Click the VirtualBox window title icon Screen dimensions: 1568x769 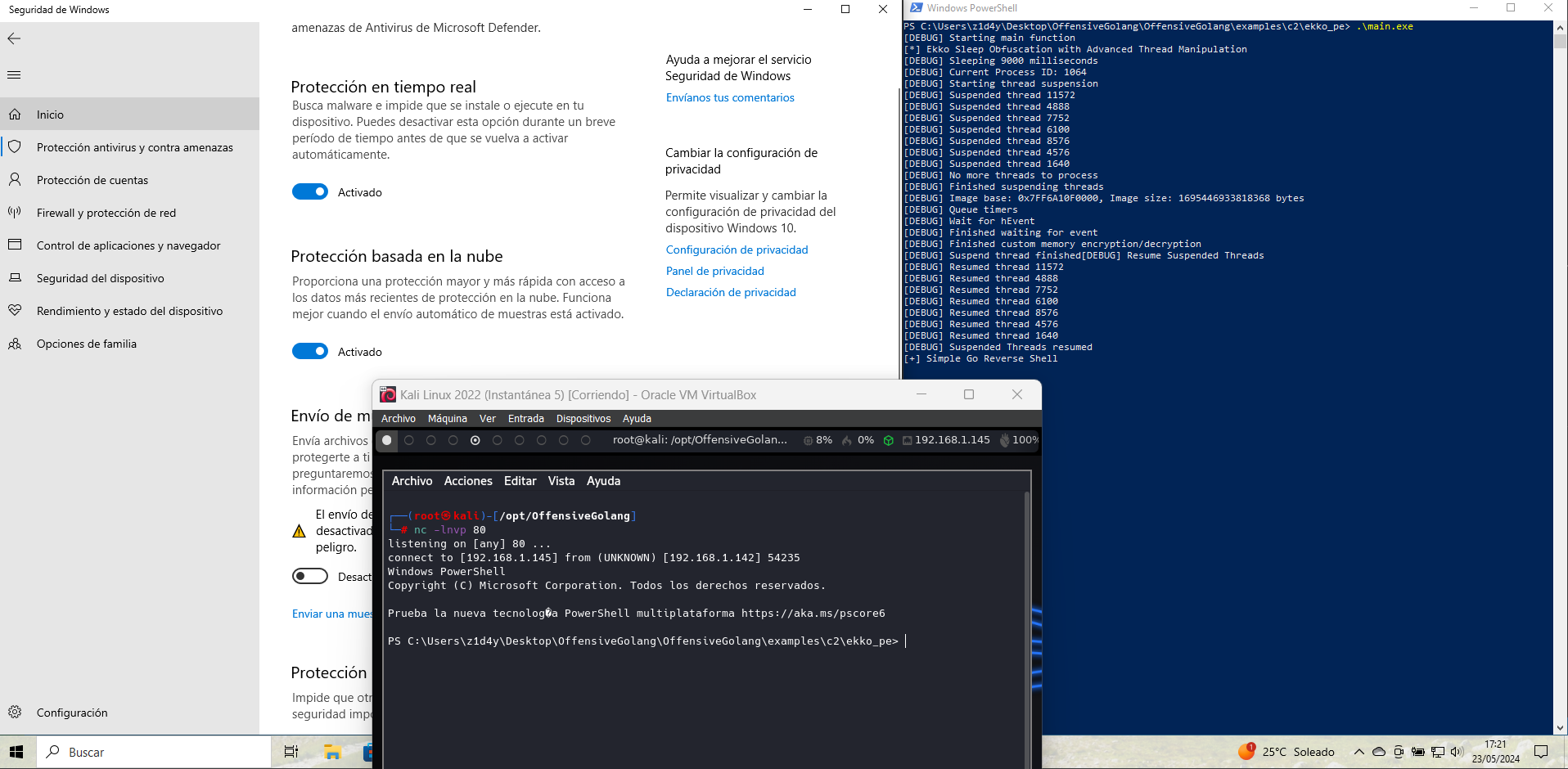tap(388, 394)
